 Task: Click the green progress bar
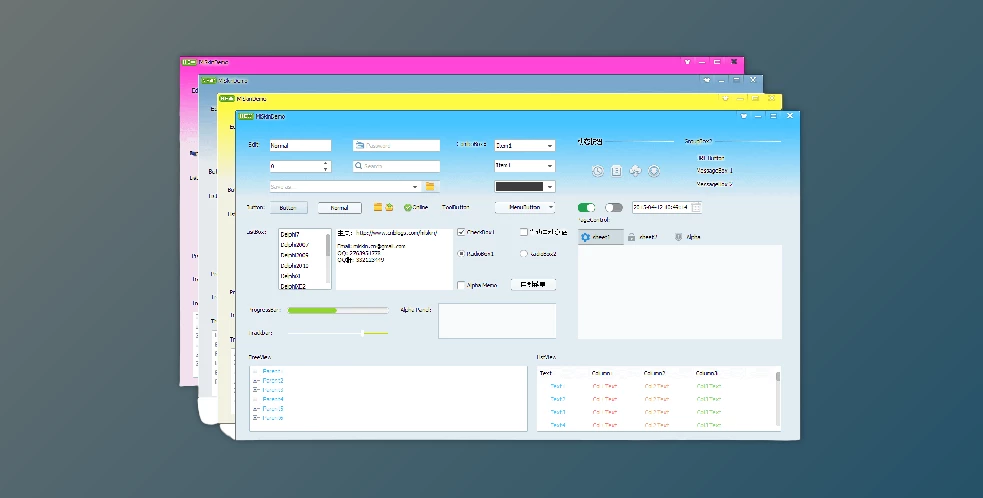tap(338, 310)
